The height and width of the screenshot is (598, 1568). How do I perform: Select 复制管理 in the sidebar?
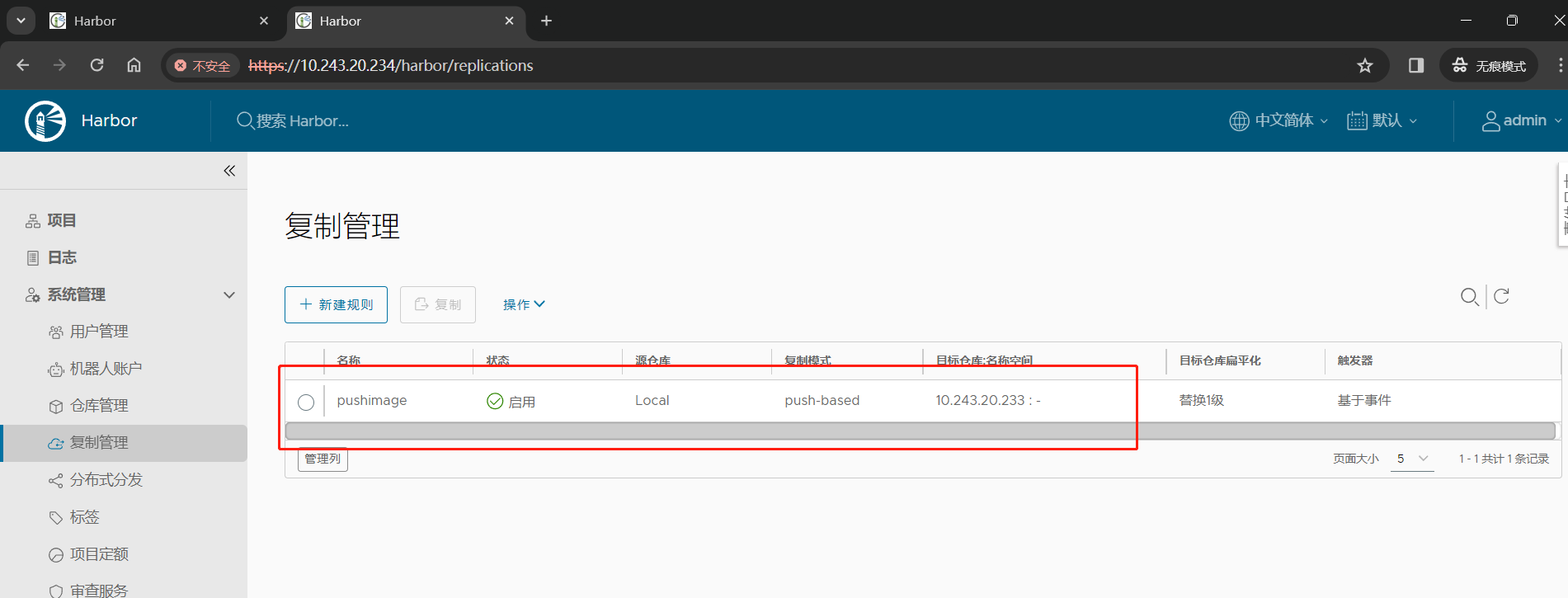[x=124, y=443]
